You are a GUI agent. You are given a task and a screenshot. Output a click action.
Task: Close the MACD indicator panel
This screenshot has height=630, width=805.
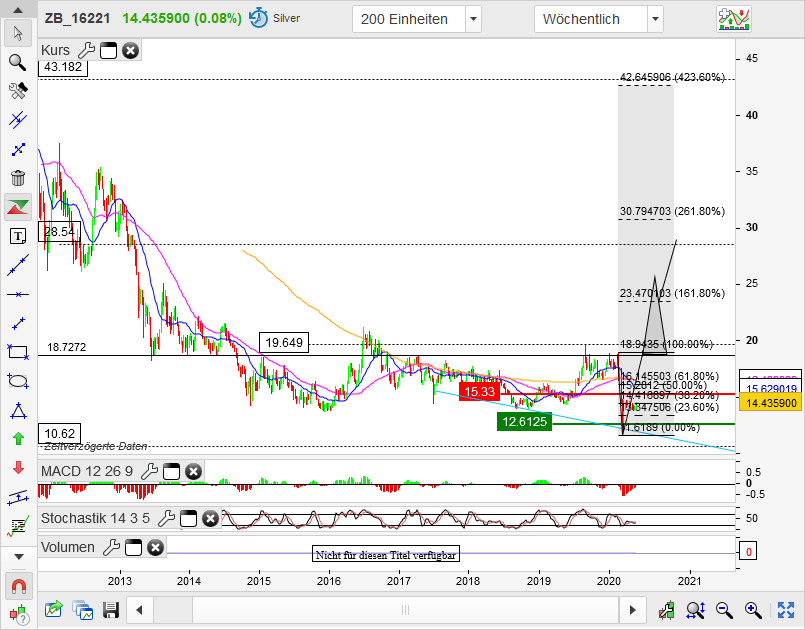click(193, 471)
